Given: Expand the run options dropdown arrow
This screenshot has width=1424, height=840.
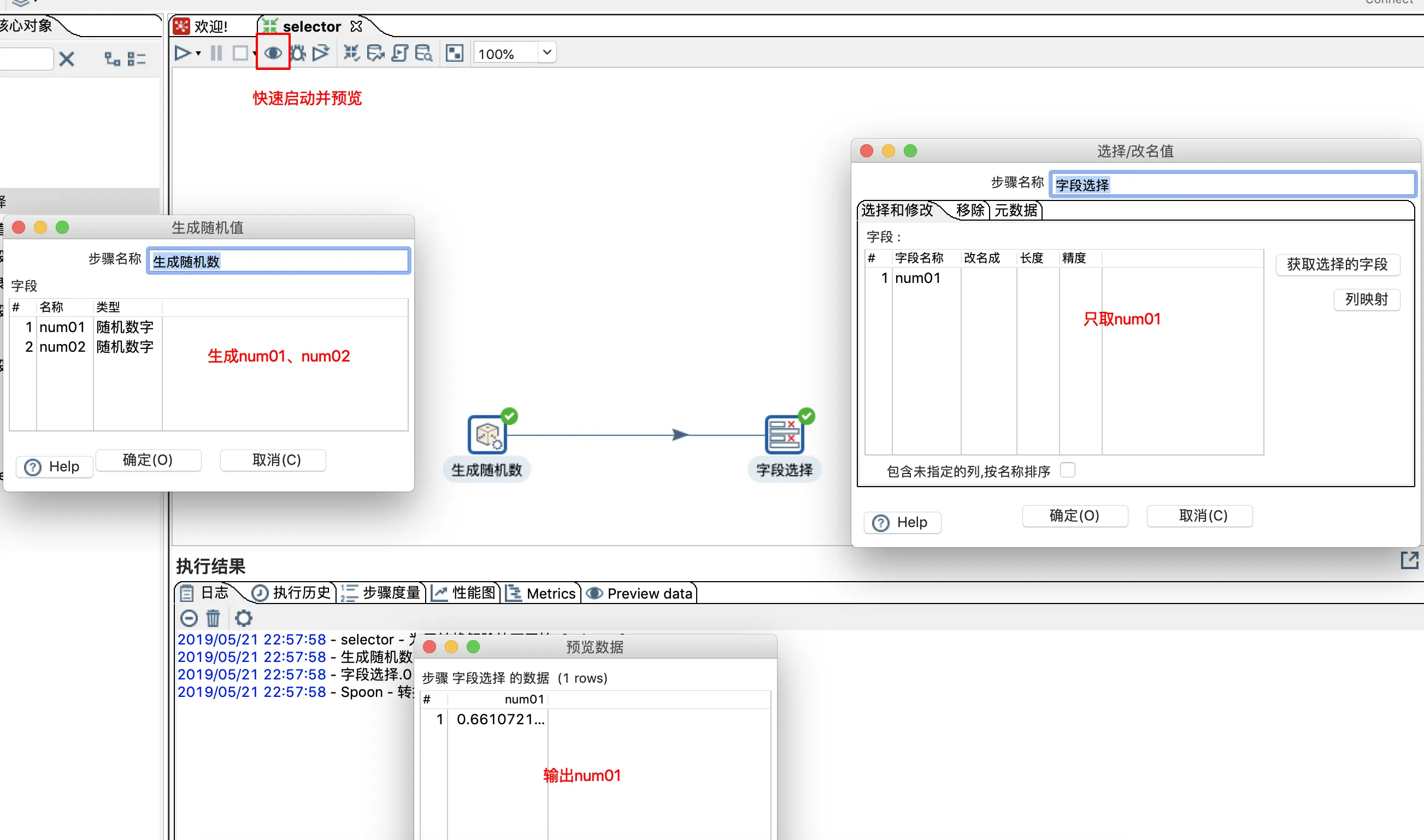Looking at the screenshot, I should click(198, 53).
